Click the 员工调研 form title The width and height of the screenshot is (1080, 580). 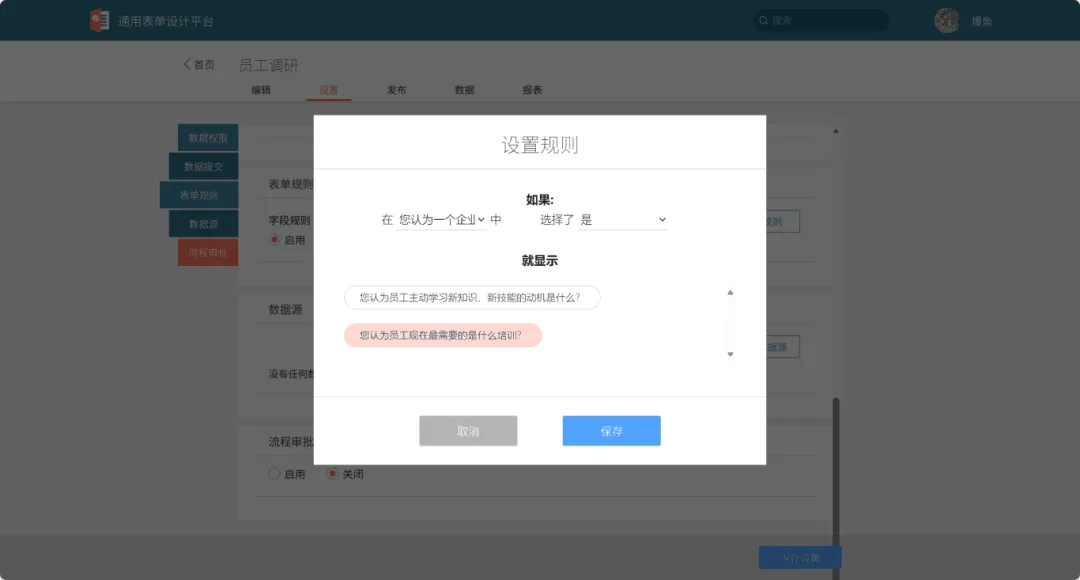(x=269, y=65)
